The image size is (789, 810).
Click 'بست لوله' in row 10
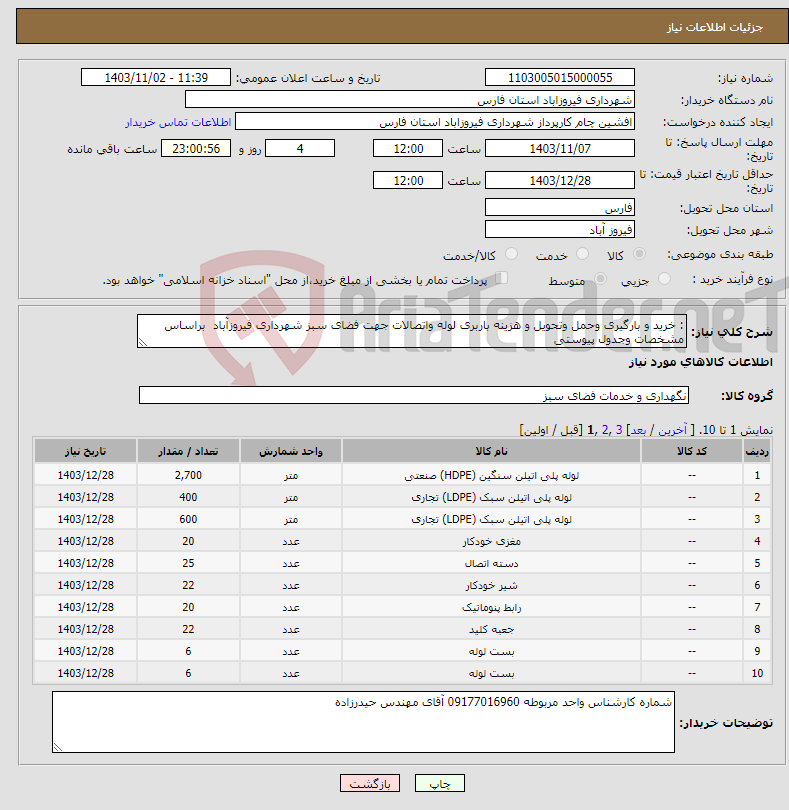point(491,673)
